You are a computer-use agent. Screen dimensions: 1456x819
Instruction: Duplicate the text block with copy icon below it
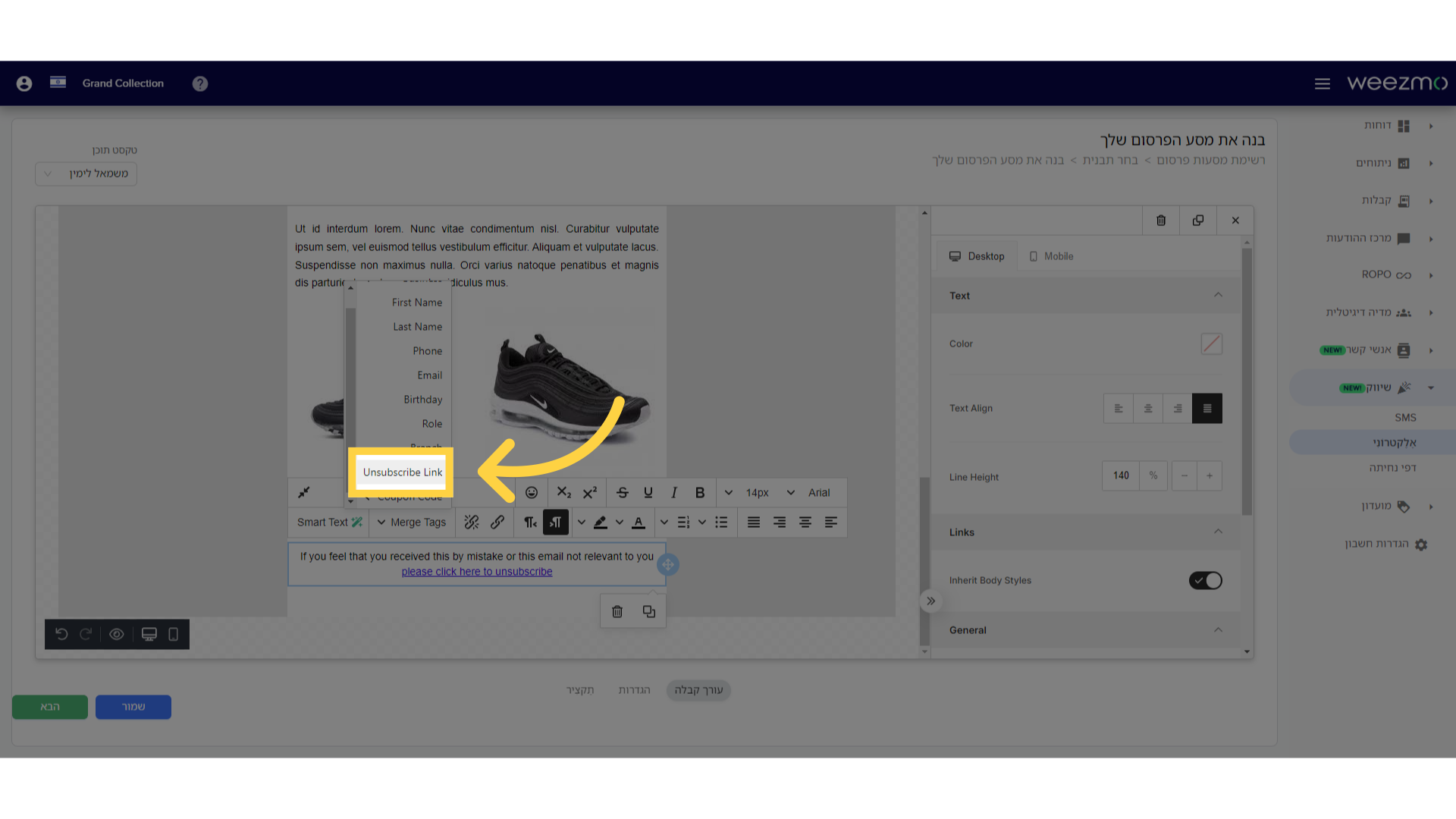tap(649, 612)
